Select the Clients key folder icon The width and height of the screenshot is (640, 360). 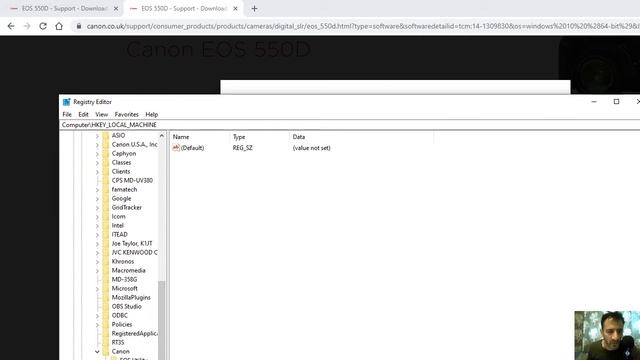click(106, 171)
